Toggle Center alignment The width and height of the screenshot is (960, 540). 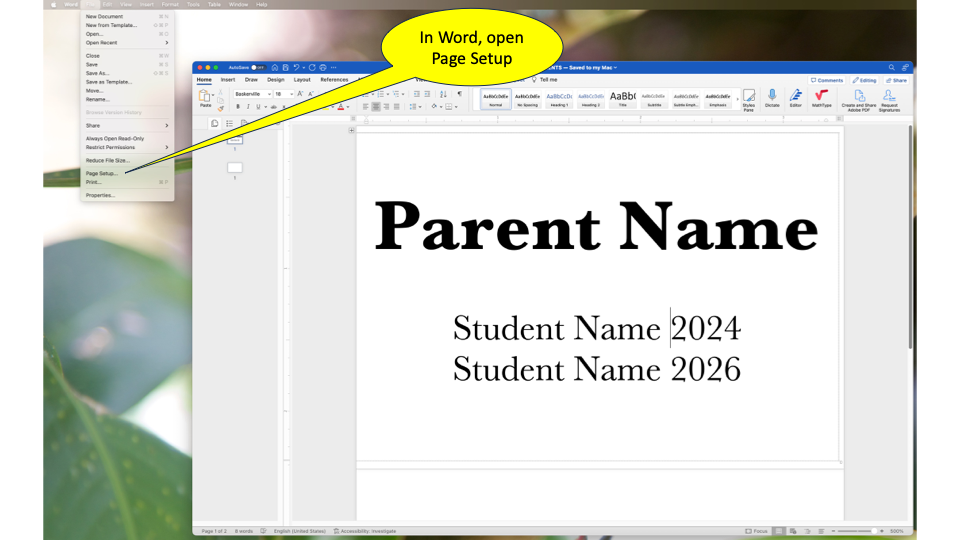(x=376, y=107)
